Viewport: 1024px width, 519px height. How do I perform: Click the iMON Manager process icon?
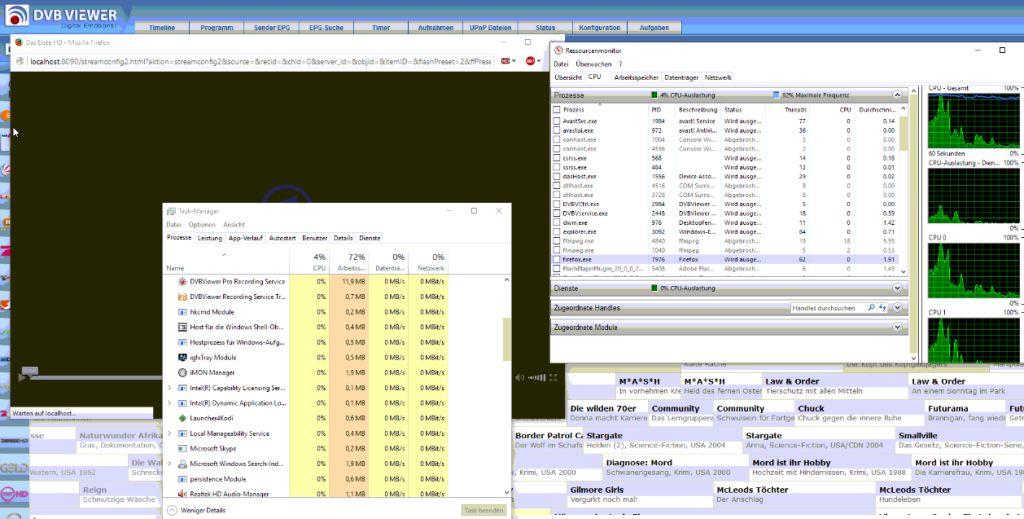(x=181, y=372)
